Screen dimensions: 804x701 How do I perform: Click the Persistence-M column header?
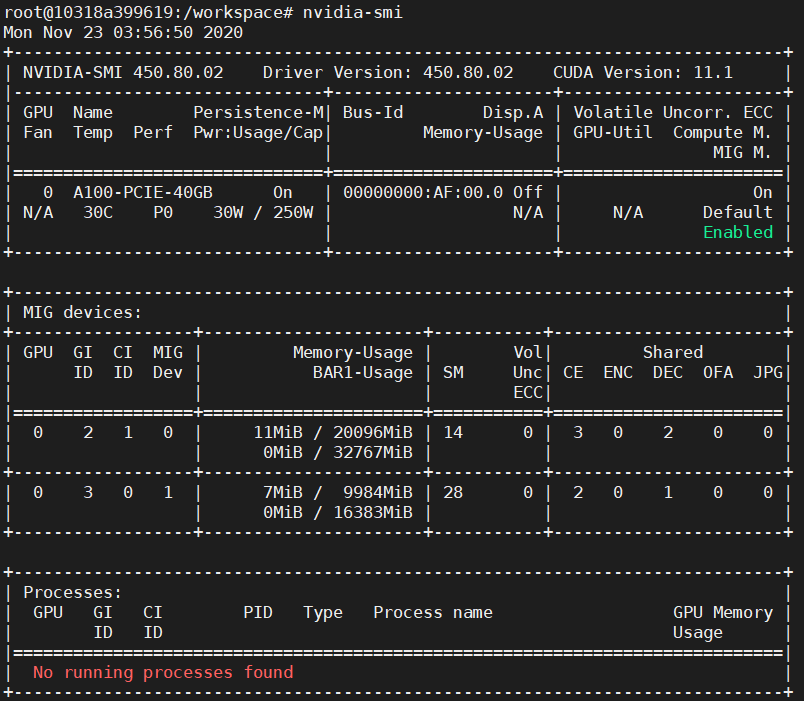point(258,112)
